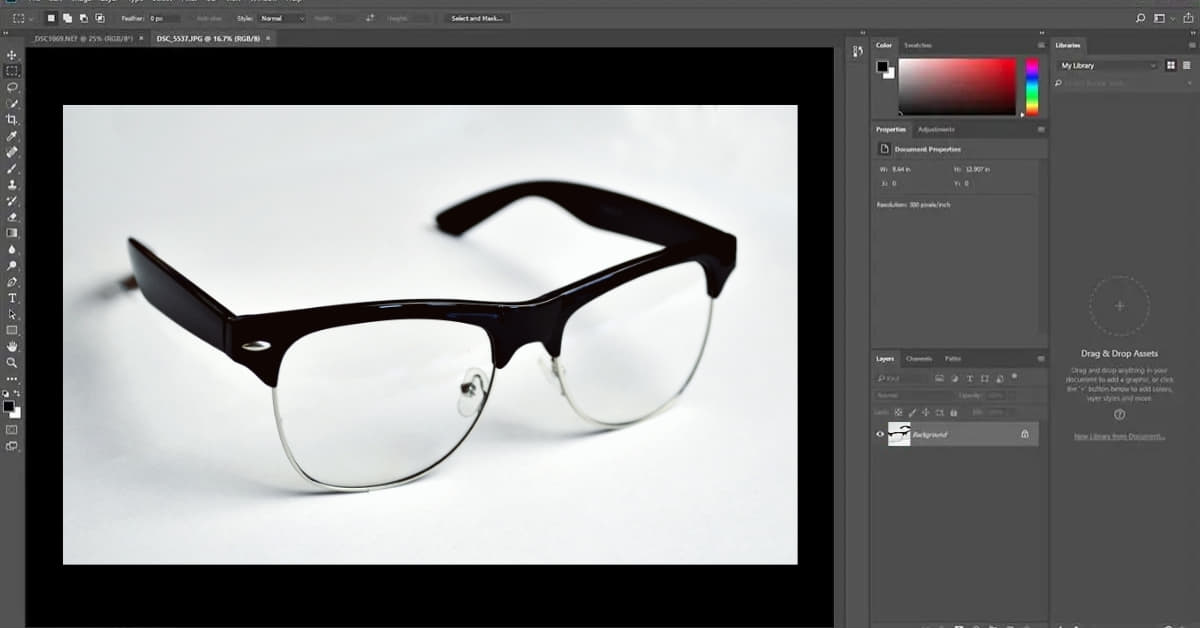Open the Edit Toolbar three-dots button
Screen dimensions: 1200x628
pos(12,378)
